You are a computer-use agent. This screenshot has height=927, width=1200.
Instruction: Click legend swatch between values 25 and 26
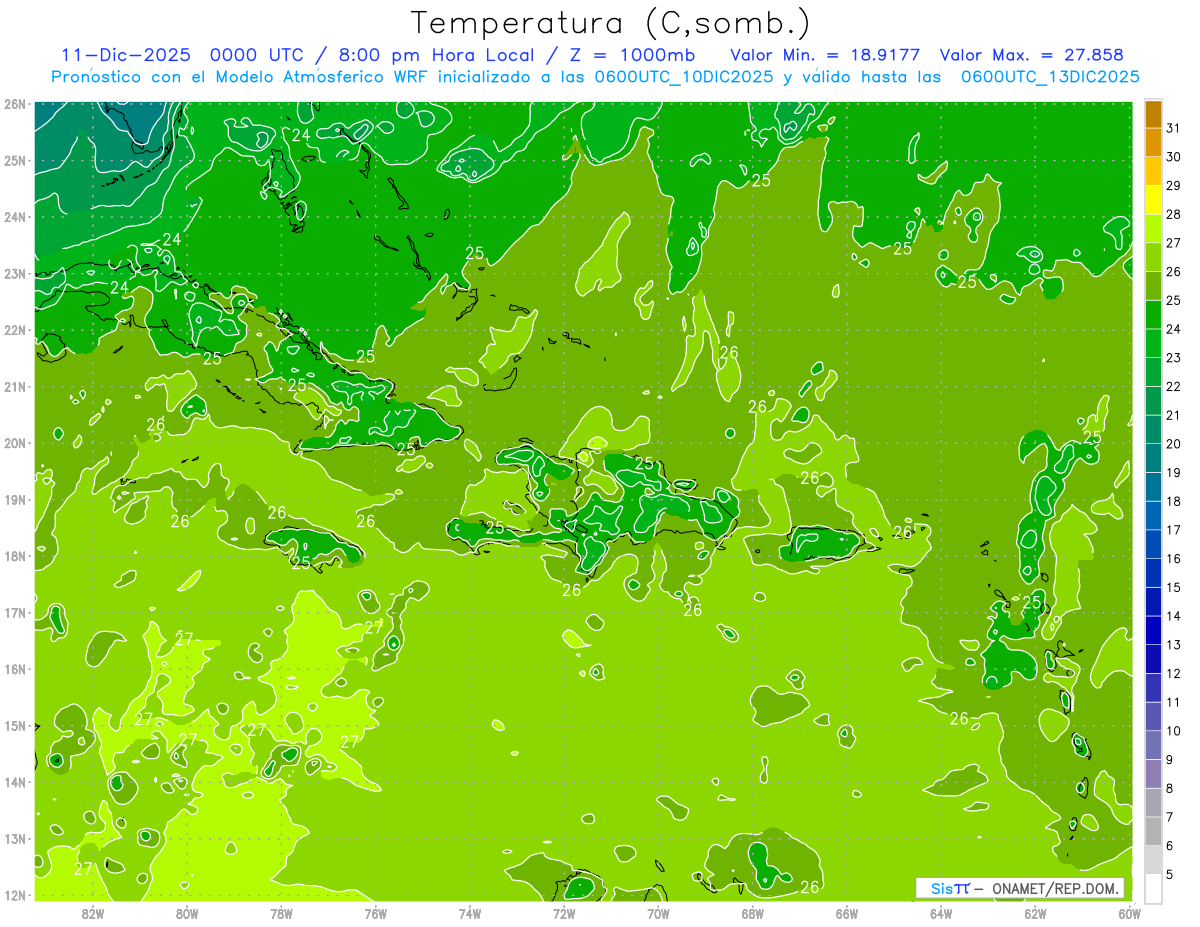click(1153, 286)
